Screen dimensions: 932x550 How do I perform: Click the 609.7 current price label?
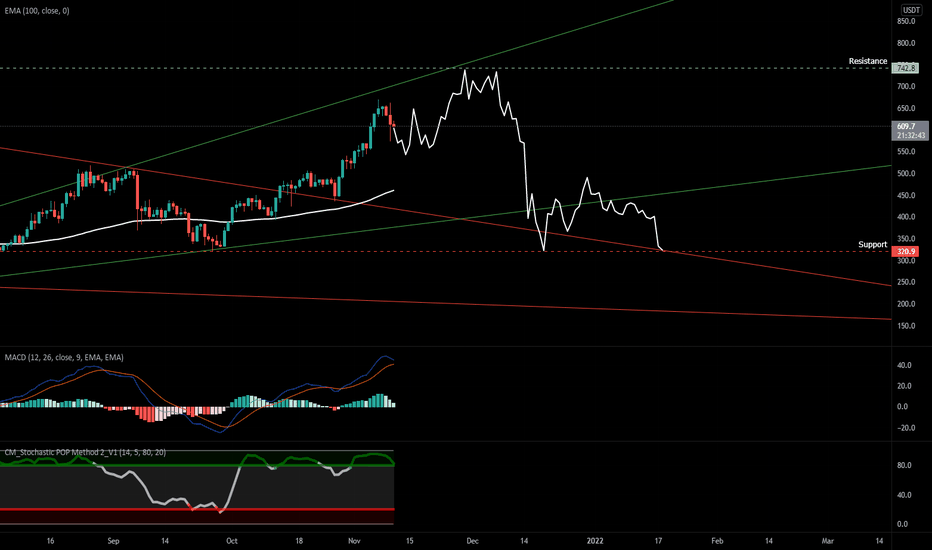pos(906,126)
